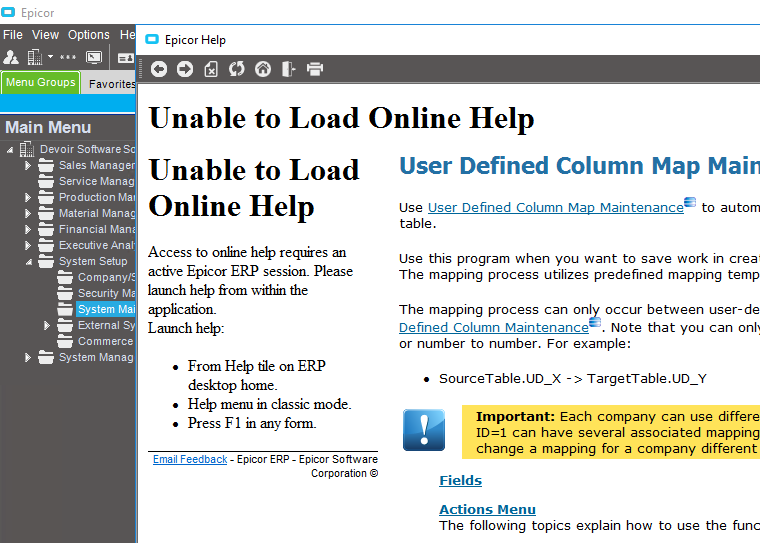760x543 pixels.
Task: Click the User Defined Column Map heading
Action: point(580,166)
